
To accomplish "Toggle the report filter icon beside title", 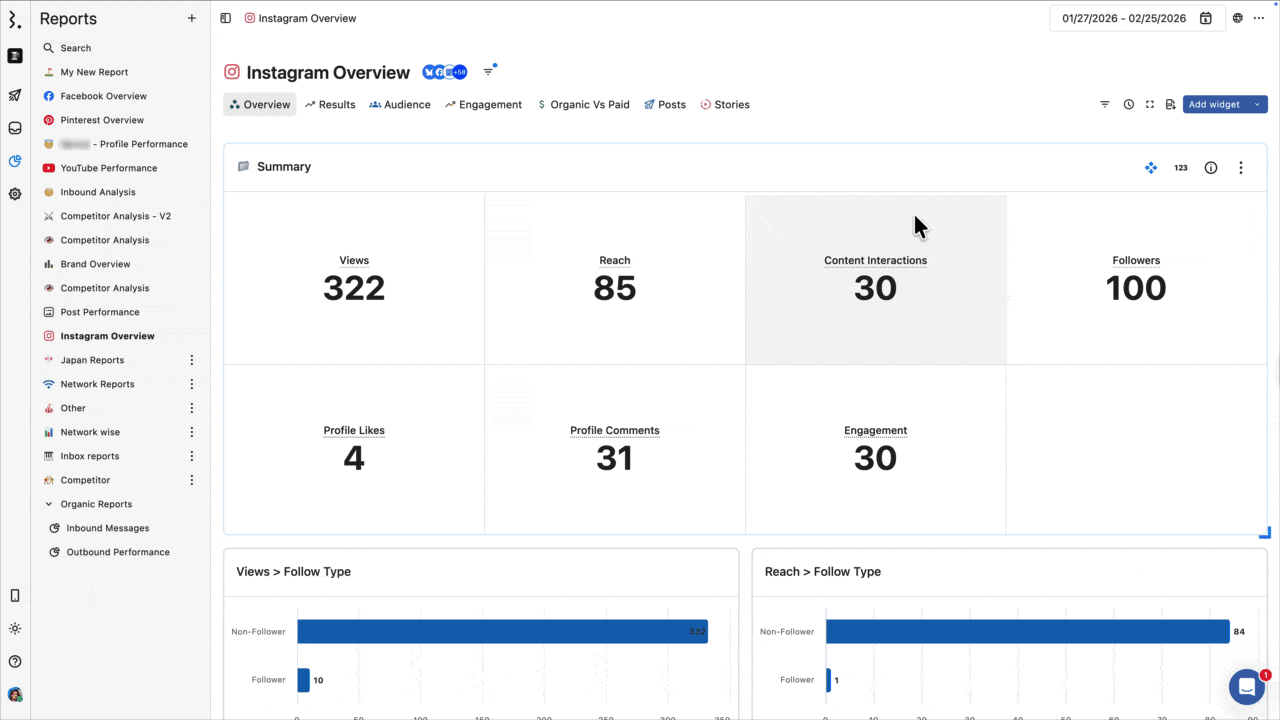I will coord(489,72).
